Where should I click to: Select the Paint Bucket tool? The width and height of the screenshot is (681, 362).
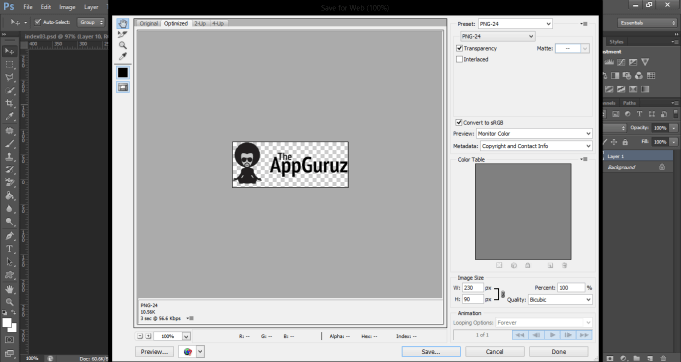pyautogui.click(x=9, y=196)
